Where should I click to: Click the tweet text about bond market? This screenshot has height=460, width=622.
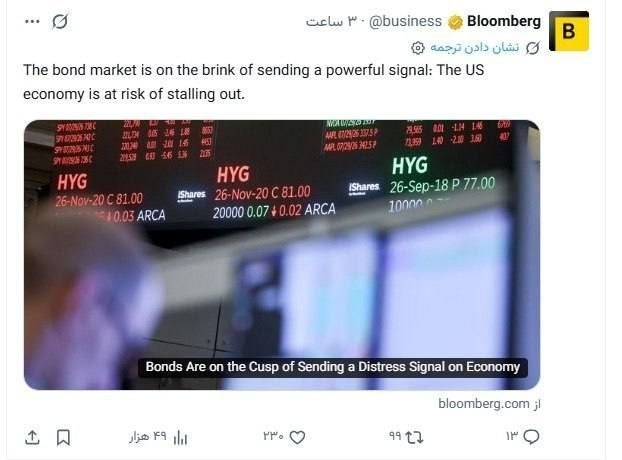click(254, 82)
